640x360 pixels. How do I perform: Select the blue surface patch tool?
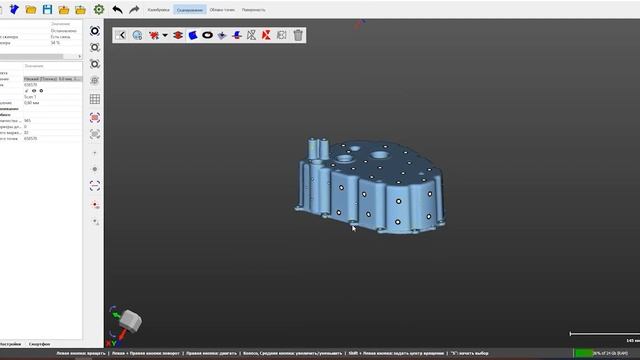click(193, 35)
